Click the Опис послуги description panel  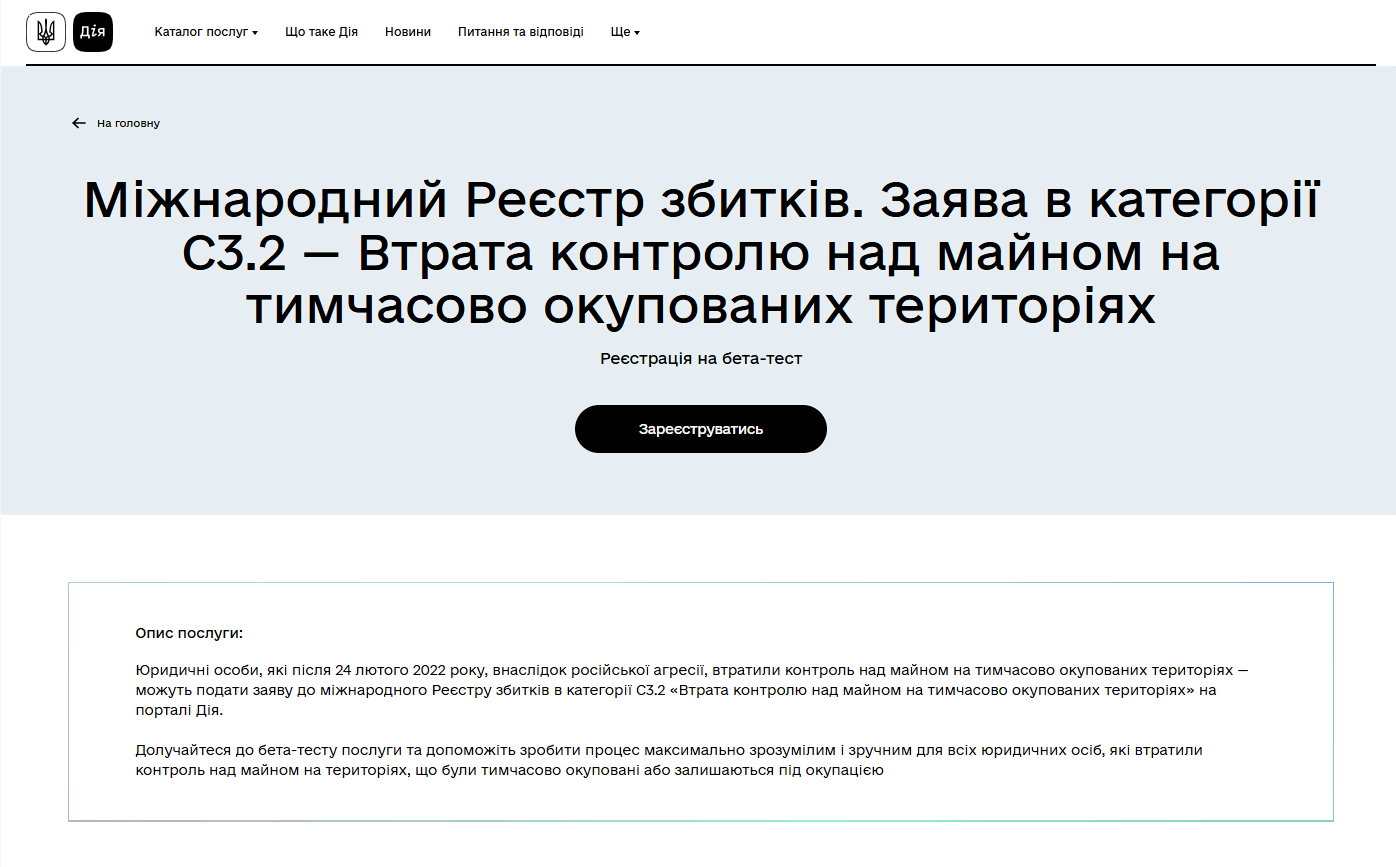point(700,700)
